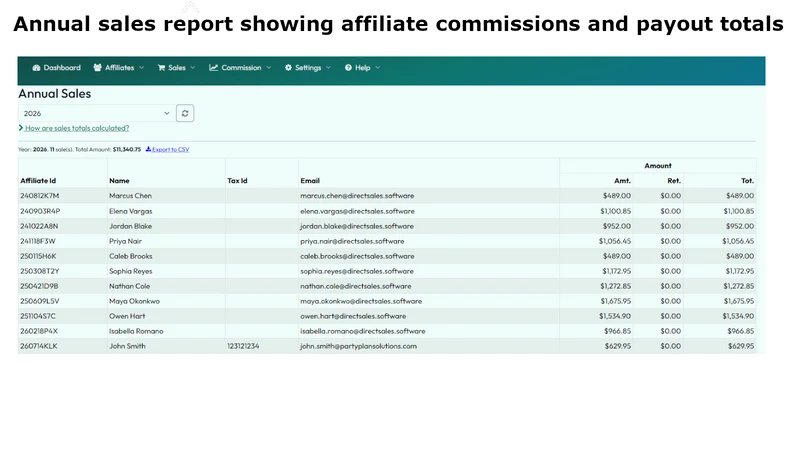Click the name Maya Okonkwo
The height and width of the screenshot is (450, 800).
click(135, 301)
